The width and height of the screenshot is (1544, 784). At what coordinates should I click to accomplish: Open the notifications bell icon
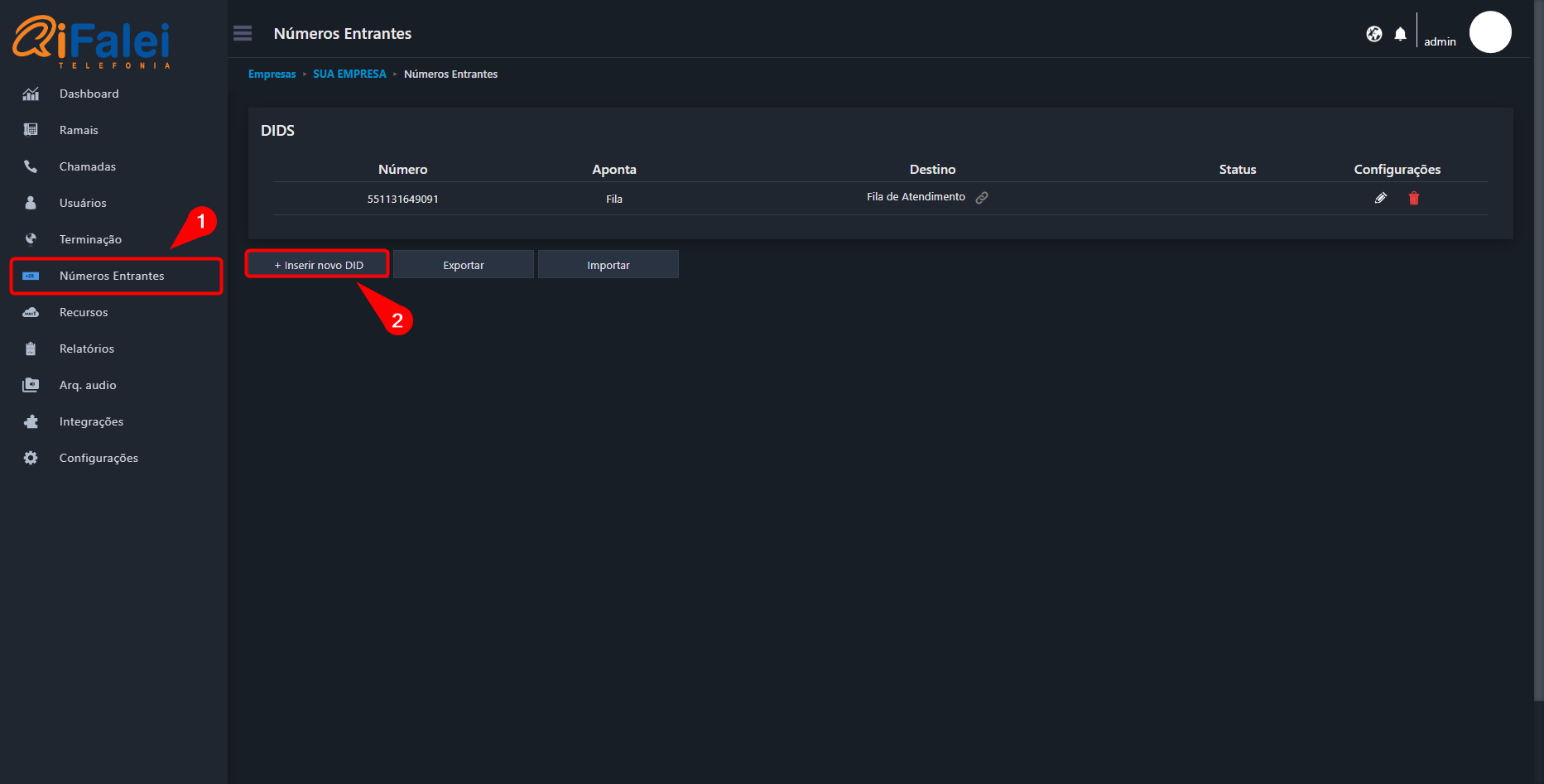tap(1400, 34)
